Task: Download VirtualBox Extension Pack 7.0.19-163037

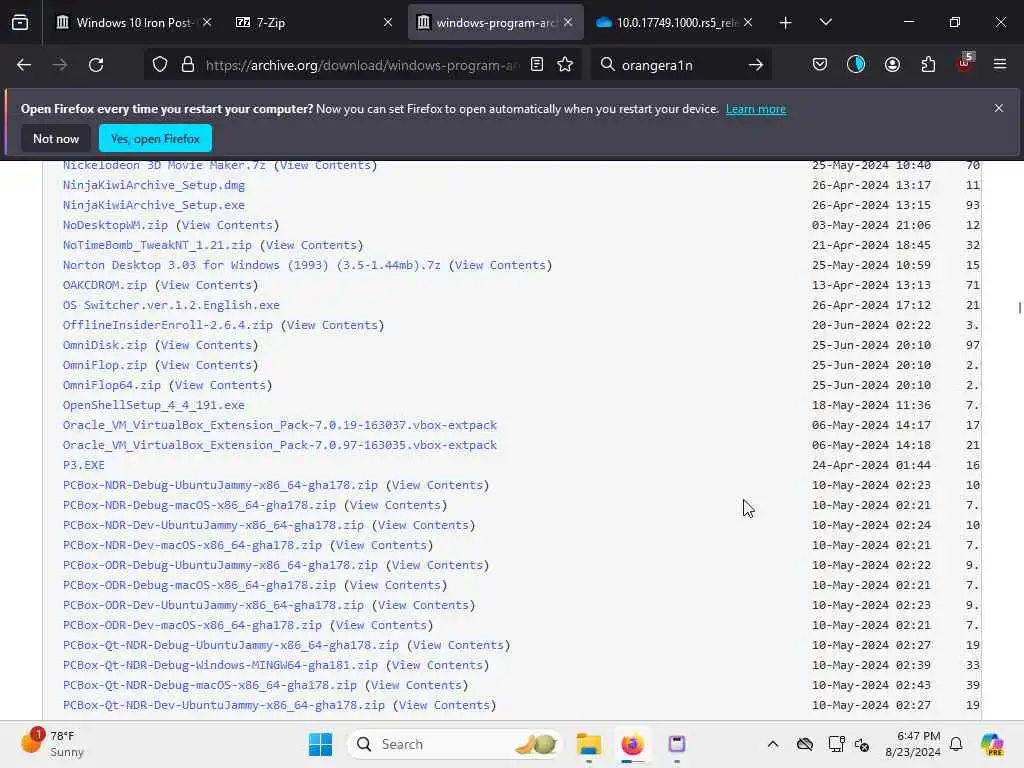Action: 280,425
